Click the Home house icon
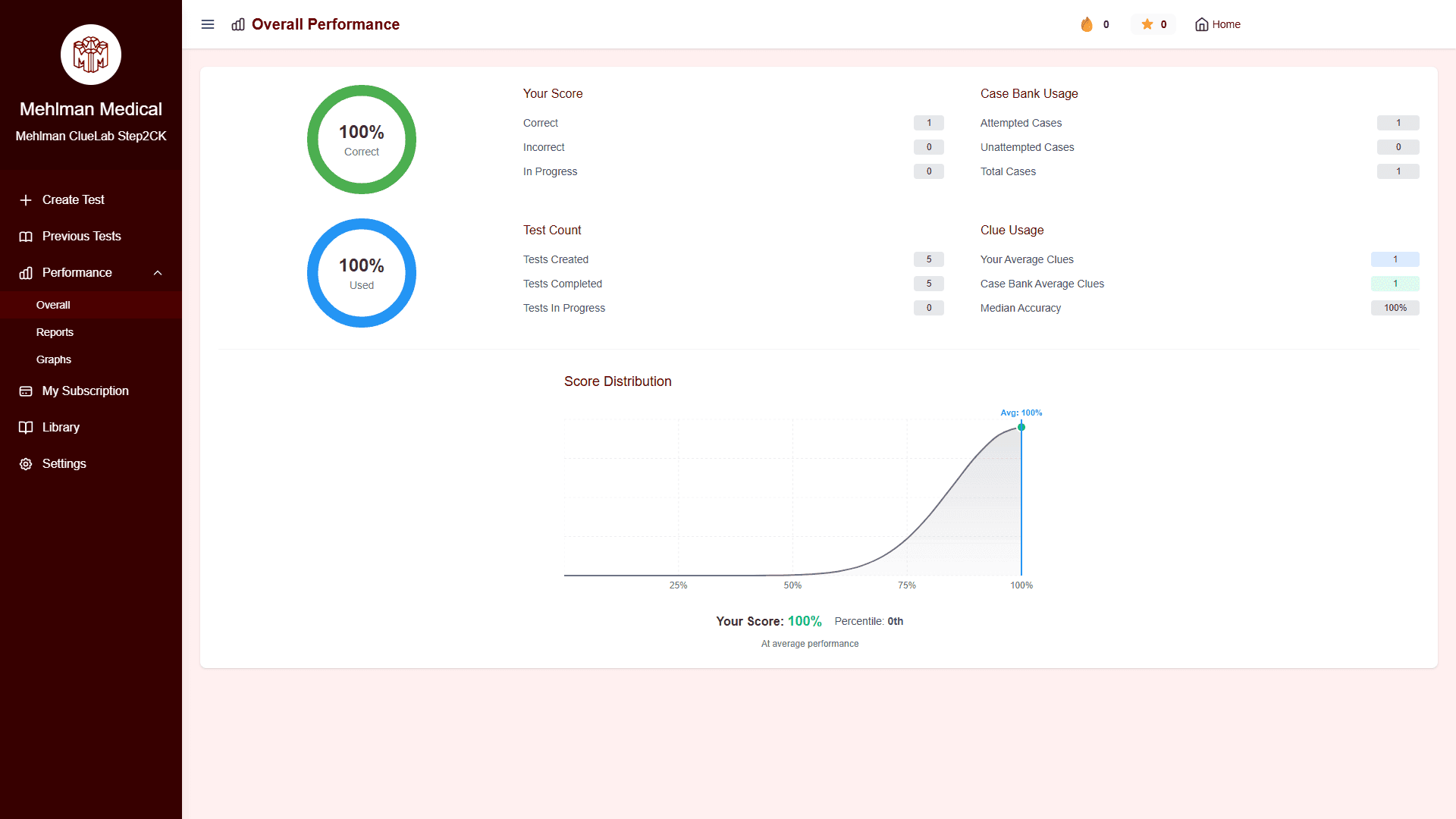 (x=1202, y=24)
